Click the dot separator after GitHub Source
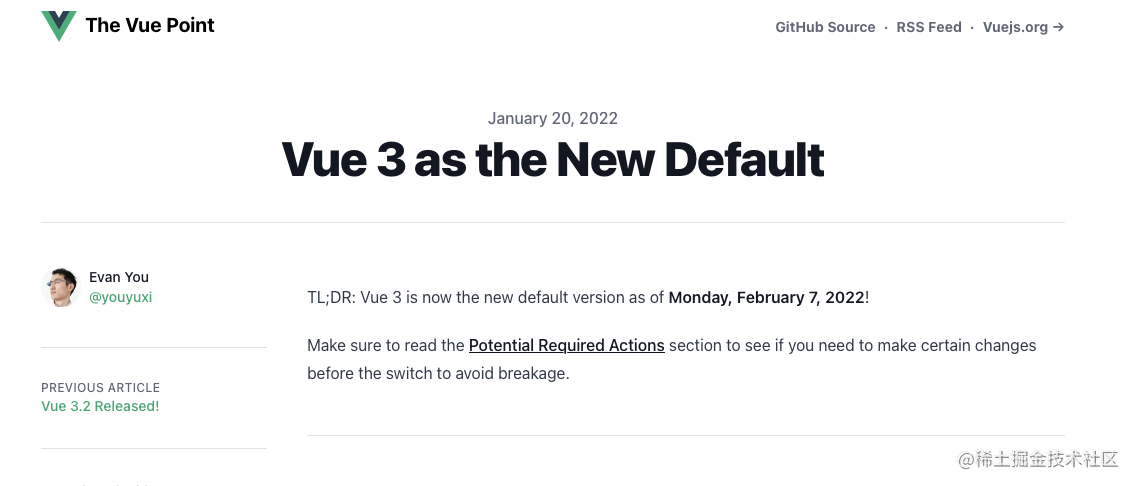This screenshot has height=486, width=1135. [x=886, y=28]
